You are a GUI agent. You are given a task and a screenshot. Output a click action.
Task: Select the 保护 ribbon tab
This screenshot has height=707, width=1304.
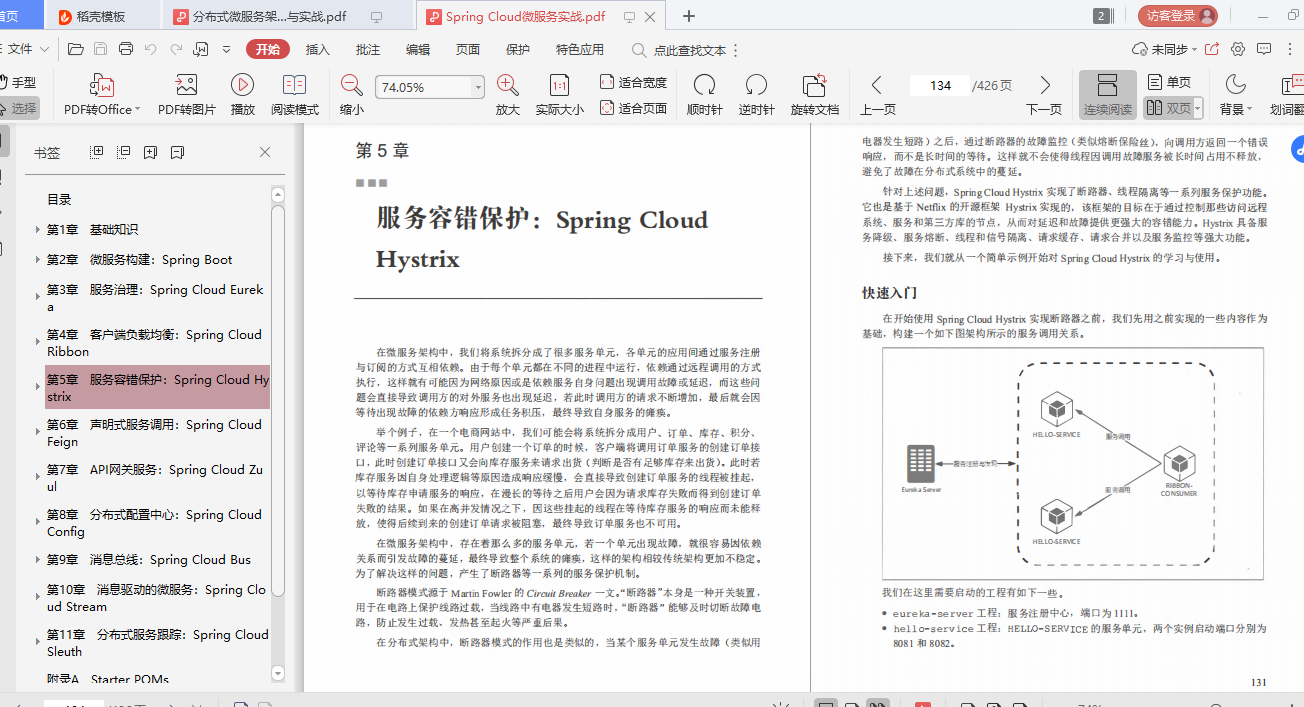518,49
